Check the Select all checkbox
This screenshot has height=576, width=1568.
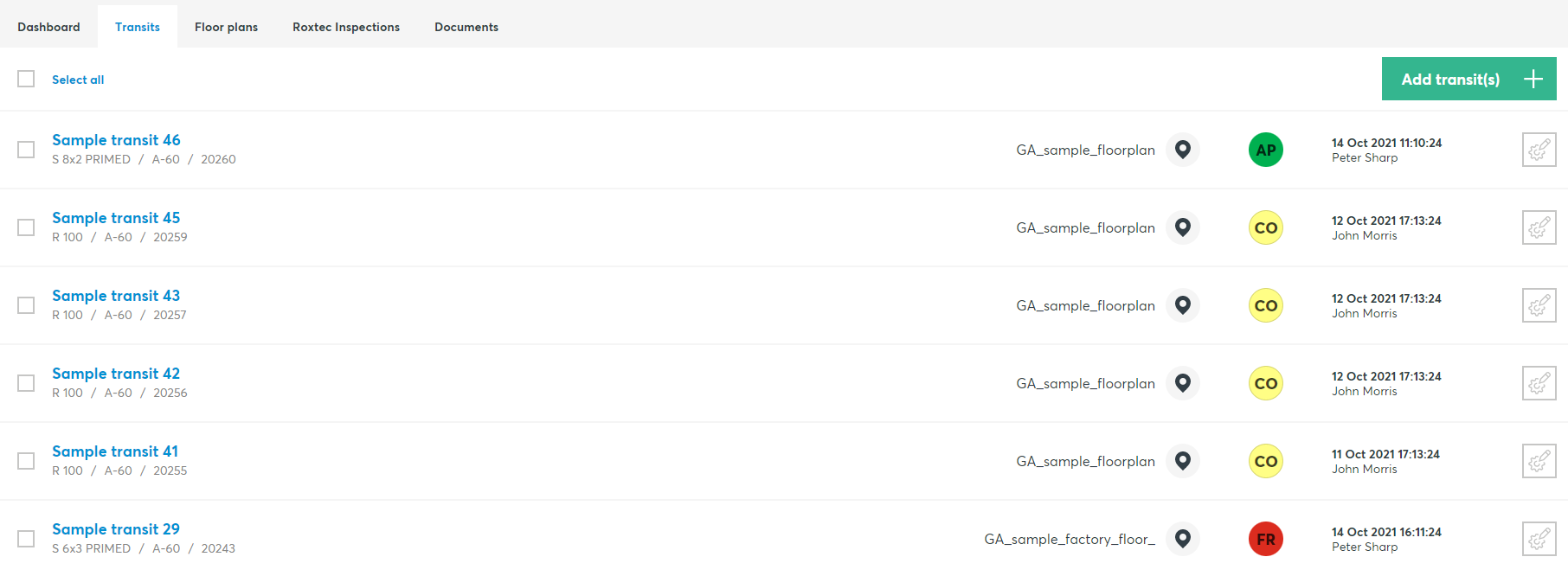(x=26, y=79)
